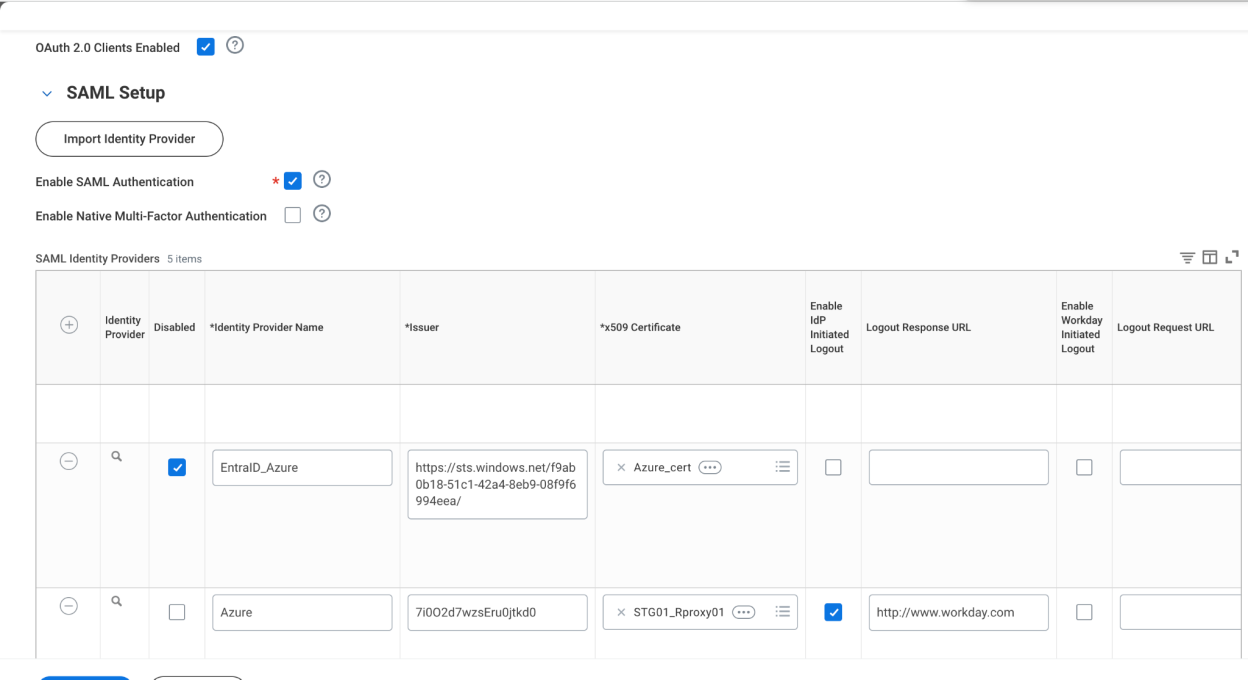Edit the EntraID_Azure name field
This screenshot has width=1248, height=680.
coord(302,467)
